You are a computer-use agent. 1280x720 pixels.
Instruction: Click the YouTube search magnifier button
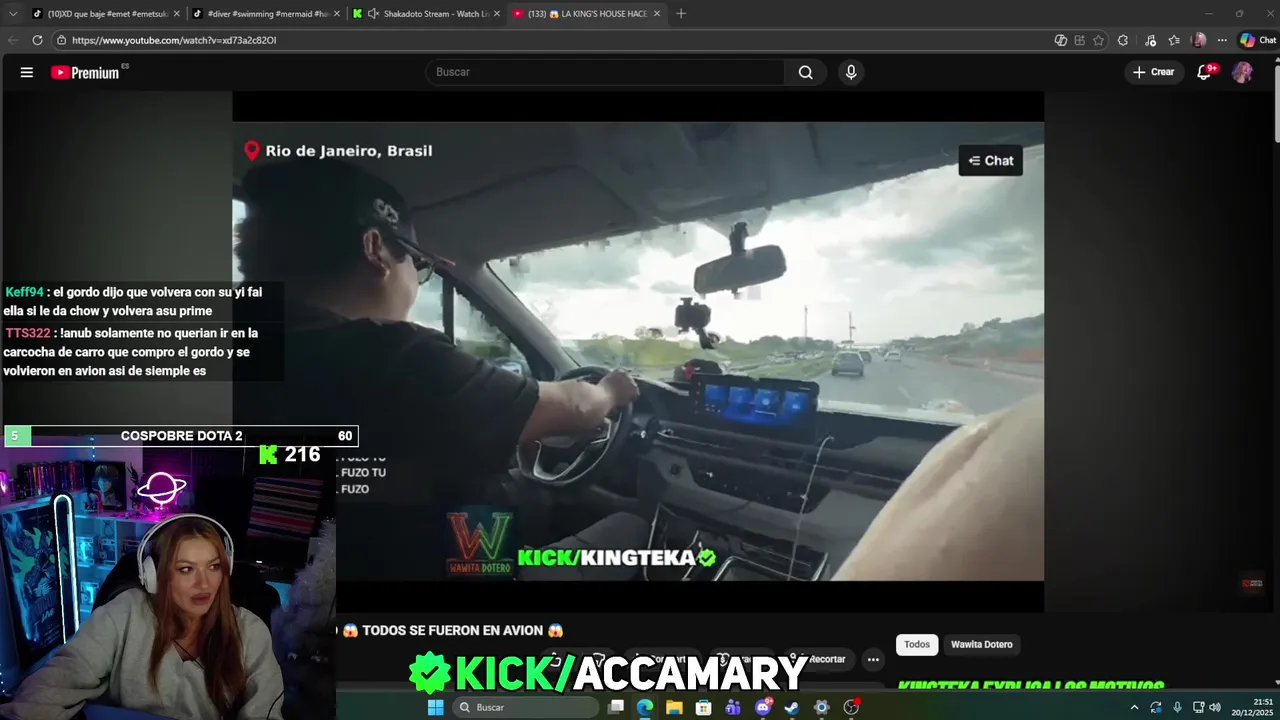(x=806, y=72)
